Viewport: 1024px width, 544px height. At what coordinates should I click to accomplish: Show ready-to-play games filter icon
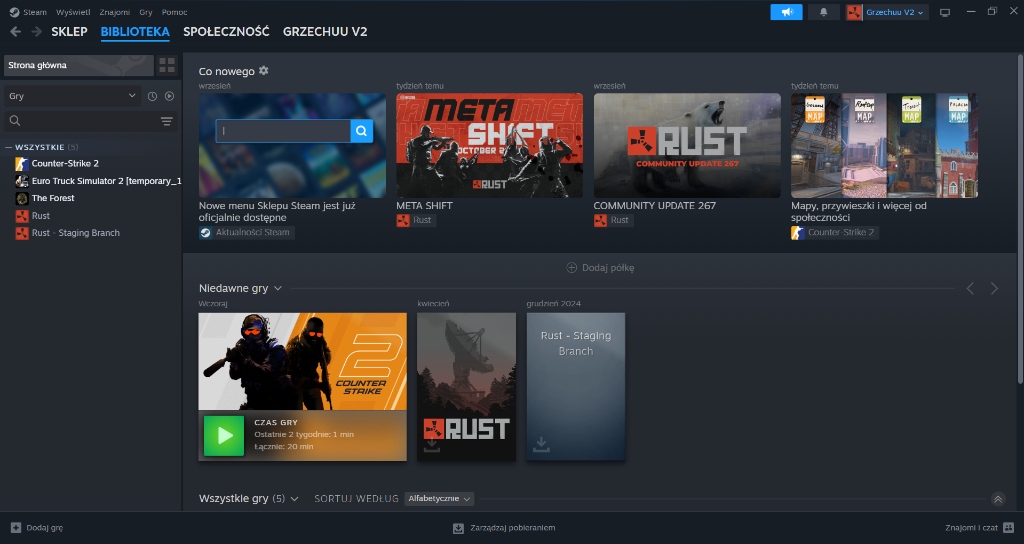pos(169,96)
